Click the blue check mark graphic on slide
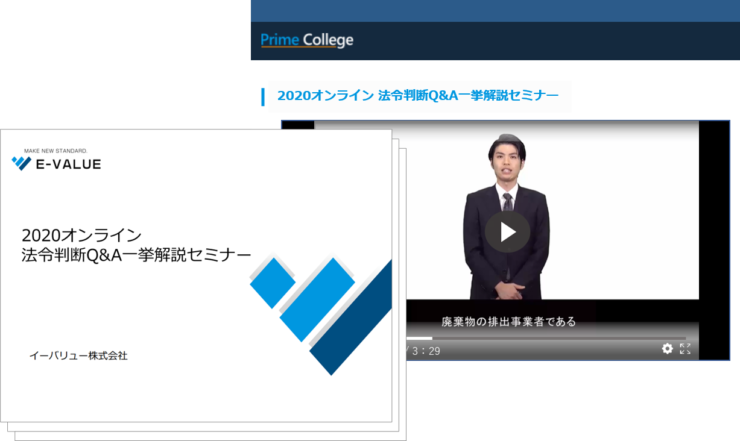Image resolution: width=740 pixels, height=441 pixels. point(321,314)
